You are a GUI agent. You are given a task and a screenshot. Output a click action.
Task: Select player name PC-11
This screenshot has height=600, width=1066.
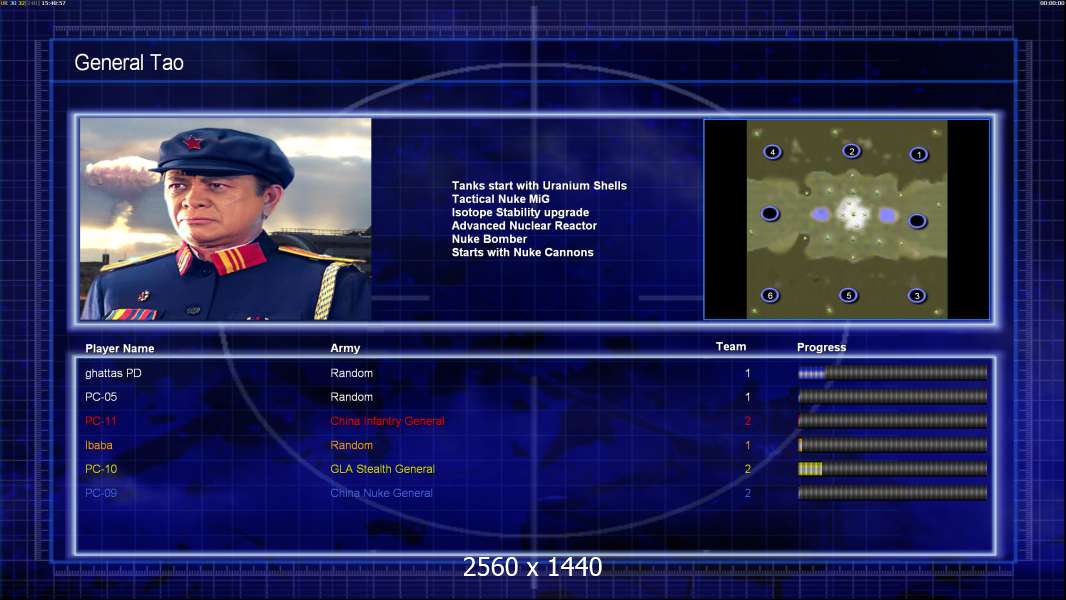(101, 421)
